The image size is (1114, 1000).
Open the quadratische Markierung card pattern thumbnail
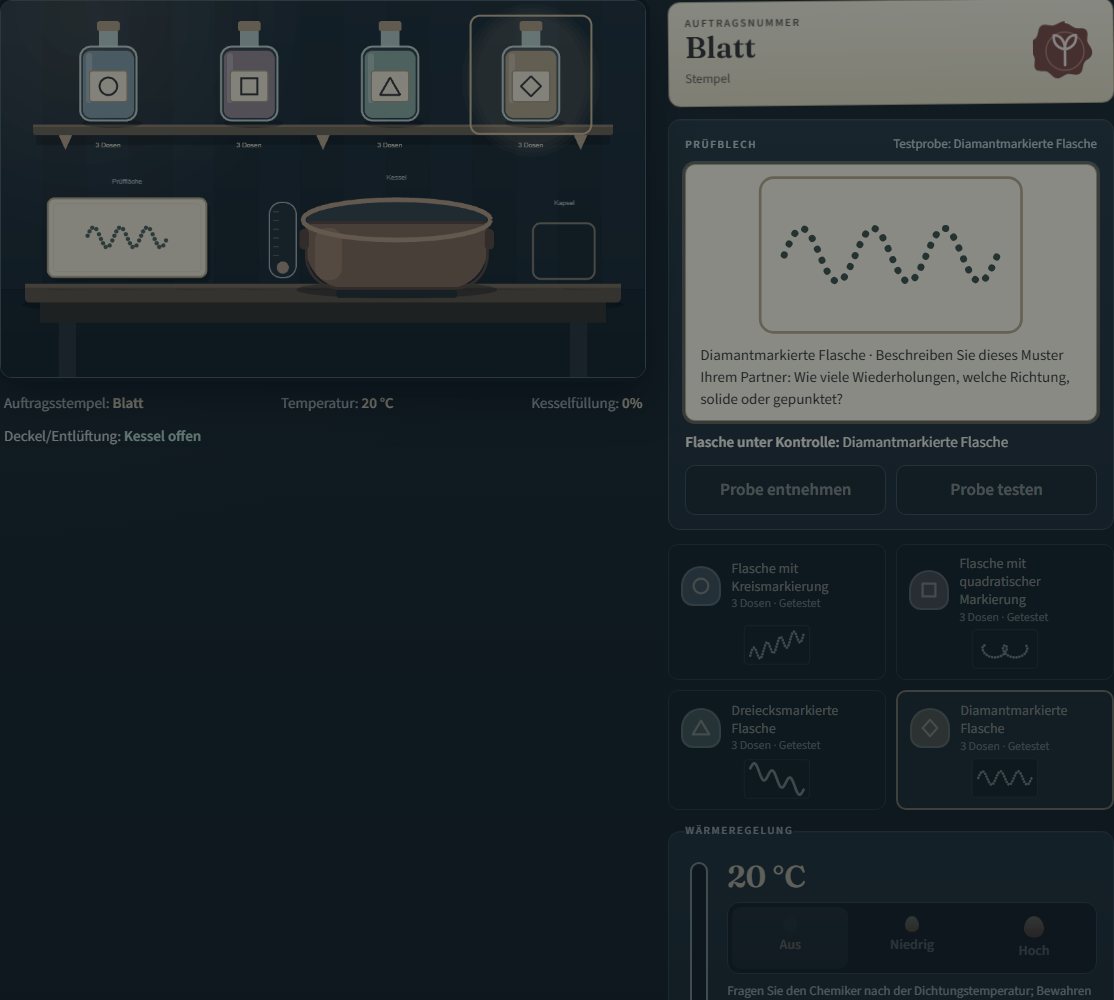[x=1005, y=649]
